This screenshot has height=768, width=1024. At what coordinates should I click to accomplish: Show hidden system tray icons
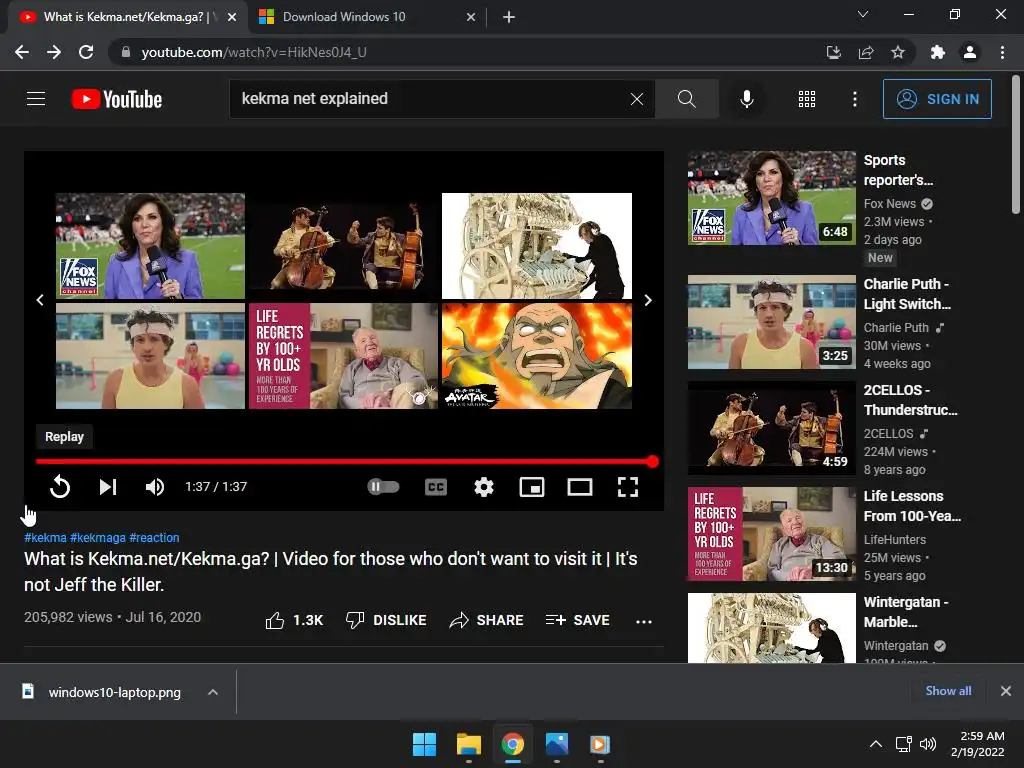[x=876, y=744]
